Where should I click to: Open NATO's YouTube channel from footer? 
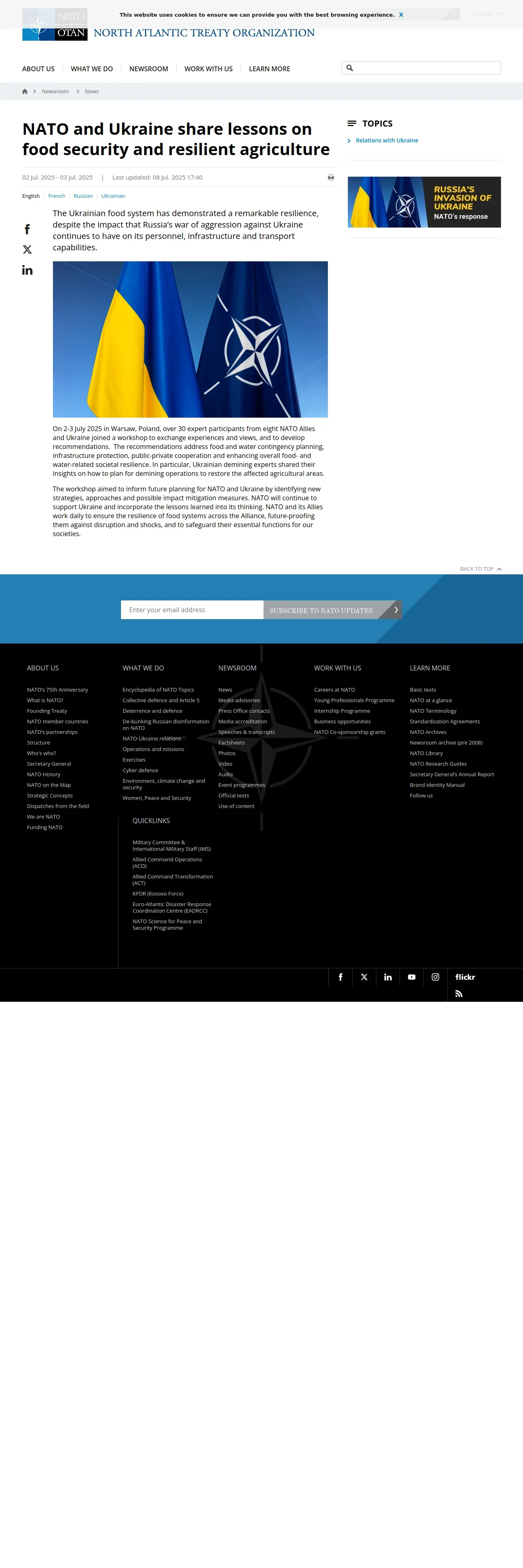click(411, 977)
